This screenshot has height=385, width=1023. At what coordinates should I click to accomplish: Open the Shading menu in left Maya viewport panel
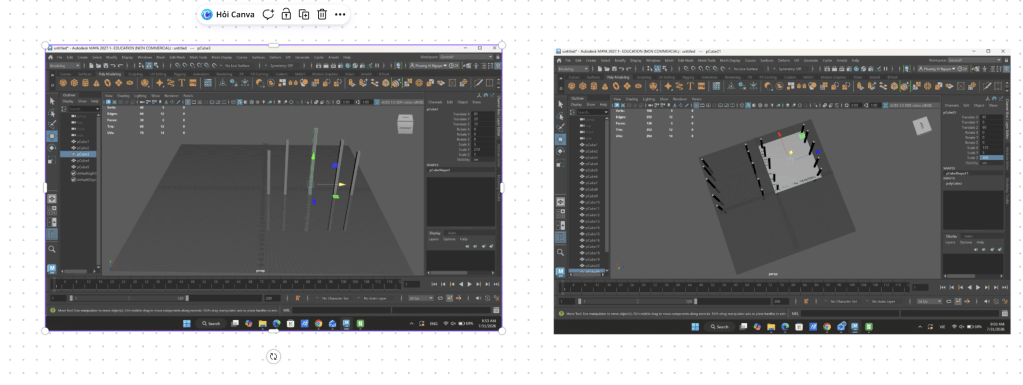[x=124, y=96]
